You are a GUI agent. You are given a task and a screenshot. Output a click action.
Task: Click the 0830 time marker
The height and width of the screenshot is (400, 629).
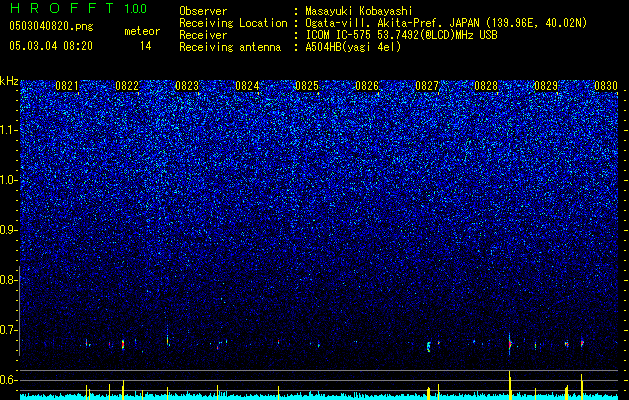pyautogui.click(x=606, y=86)
